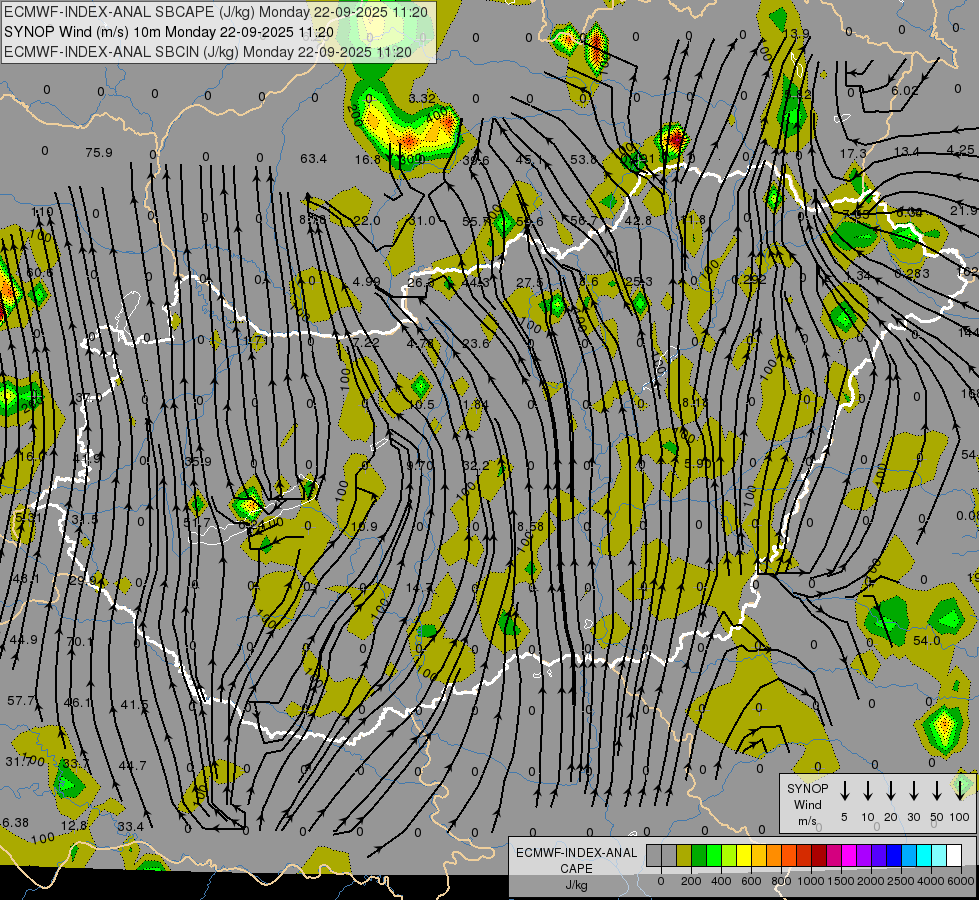
Task: Select the 30 m/s wind arrow symbol
Action: pos(914,790)
